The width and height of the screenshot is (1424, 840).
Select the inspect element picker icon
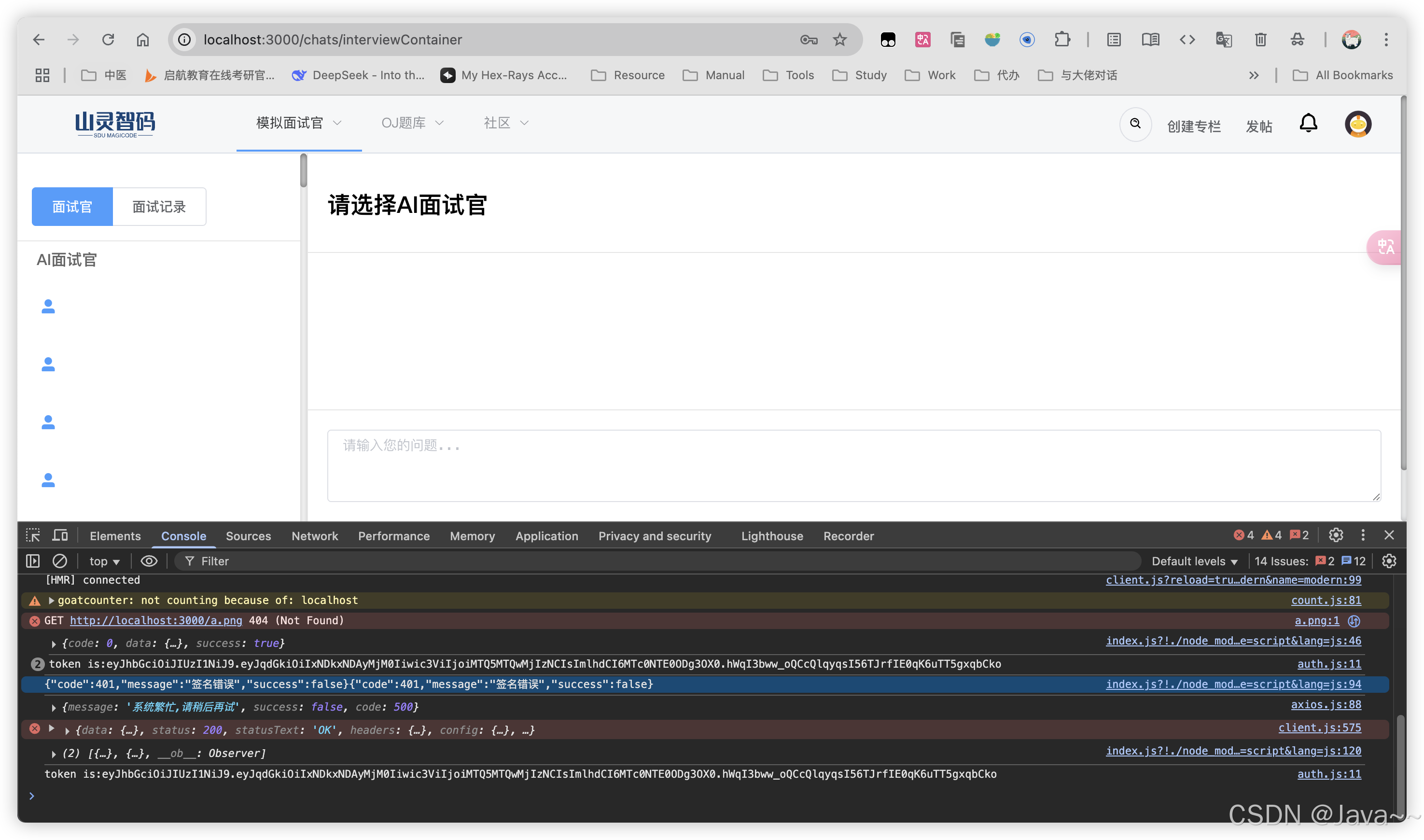click(33, 535)
